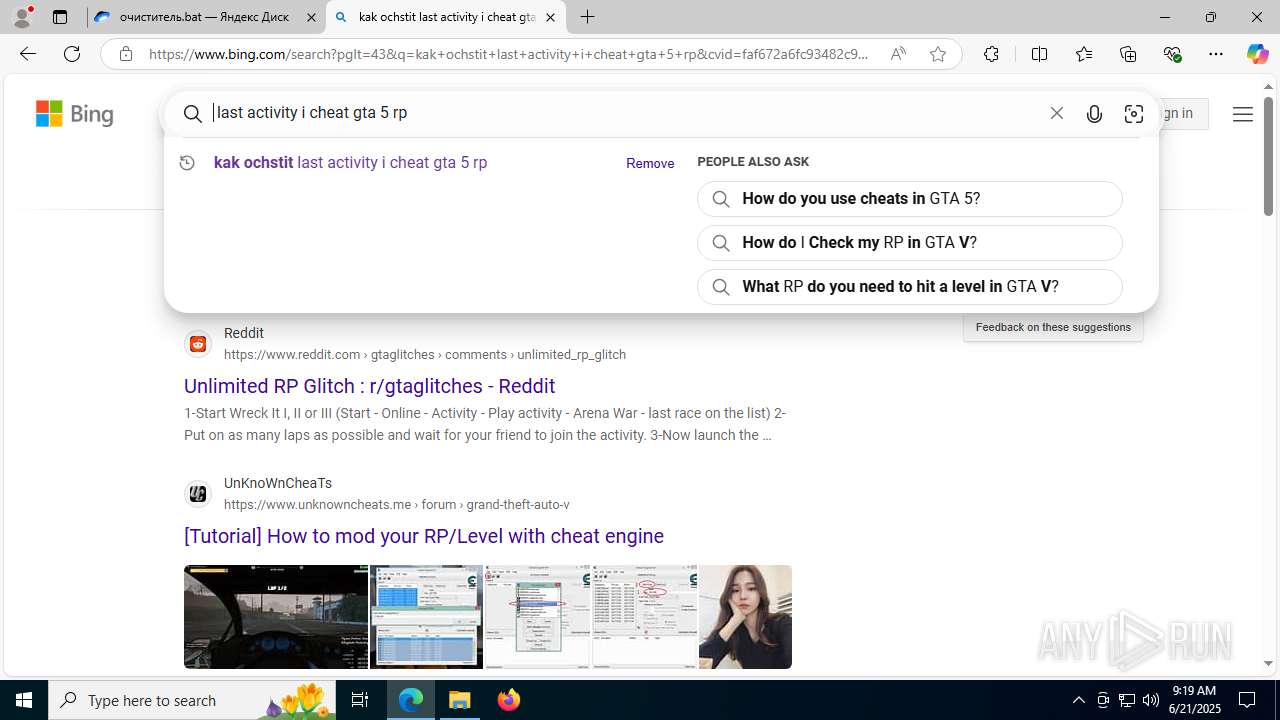Click Feedback on these suggestions
This screenshot has width=1280, height=720.
(x=1053, y=327)
